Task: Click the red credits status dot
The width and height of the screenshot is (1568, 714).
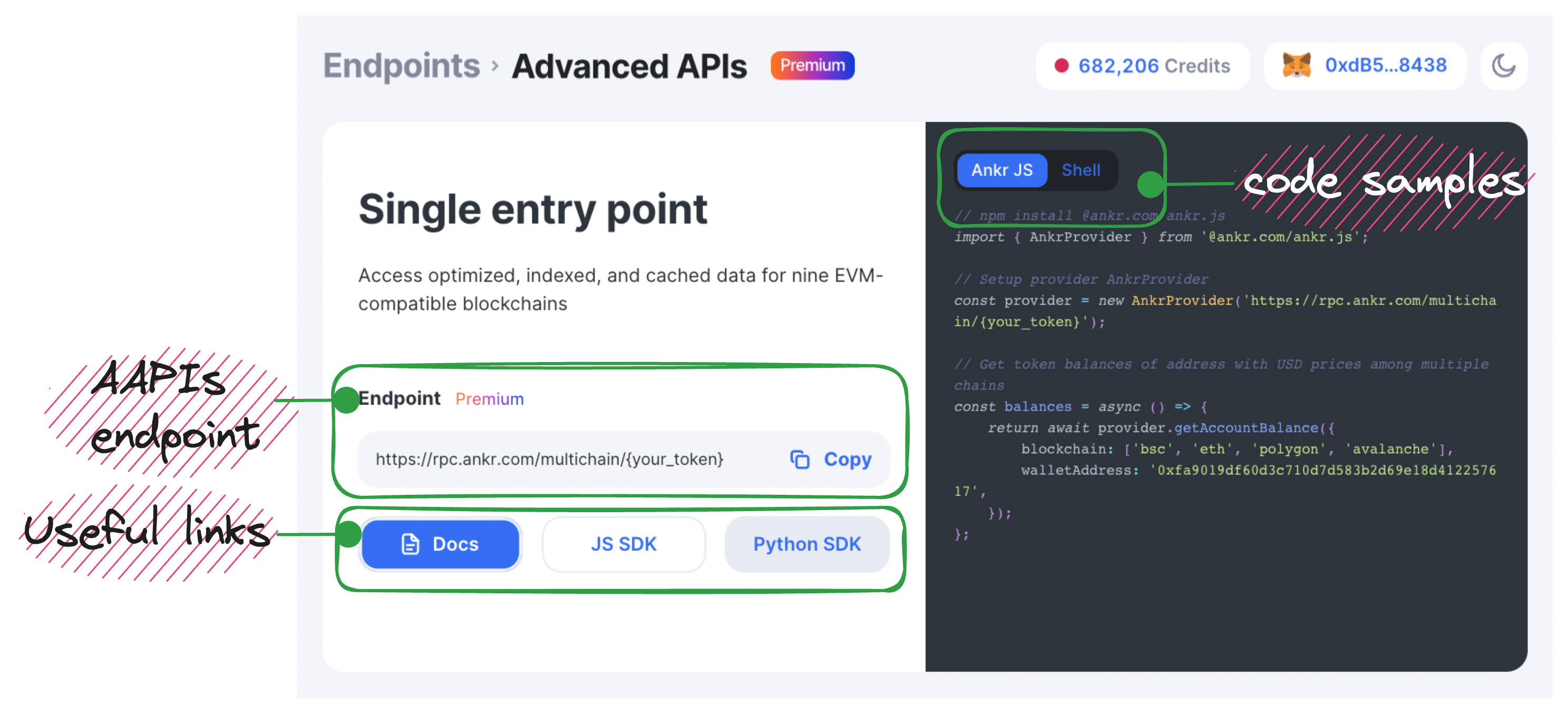Action: pyautogui.click(x=1061, y=65)
